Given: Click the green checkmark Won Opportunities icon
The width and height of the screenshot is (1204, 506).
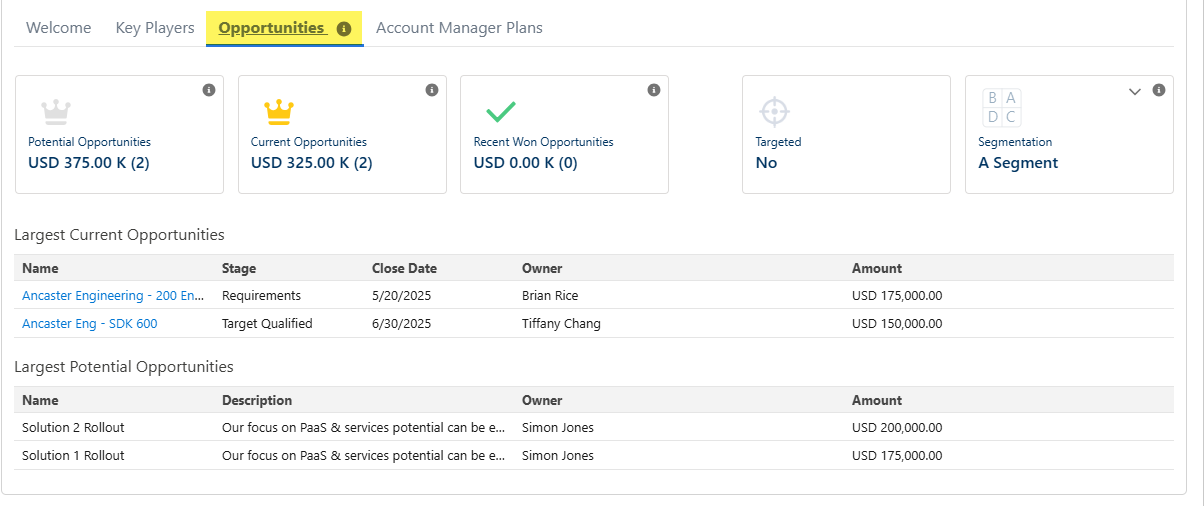Looking at the screenshot, I should (x=500, y=110).
